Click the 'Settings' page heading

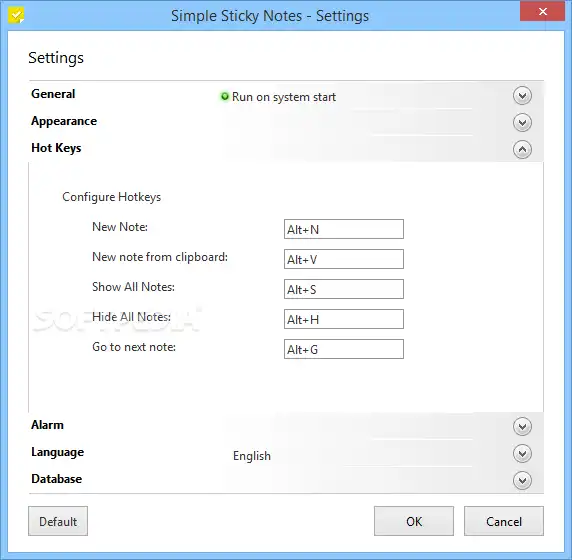56,58
